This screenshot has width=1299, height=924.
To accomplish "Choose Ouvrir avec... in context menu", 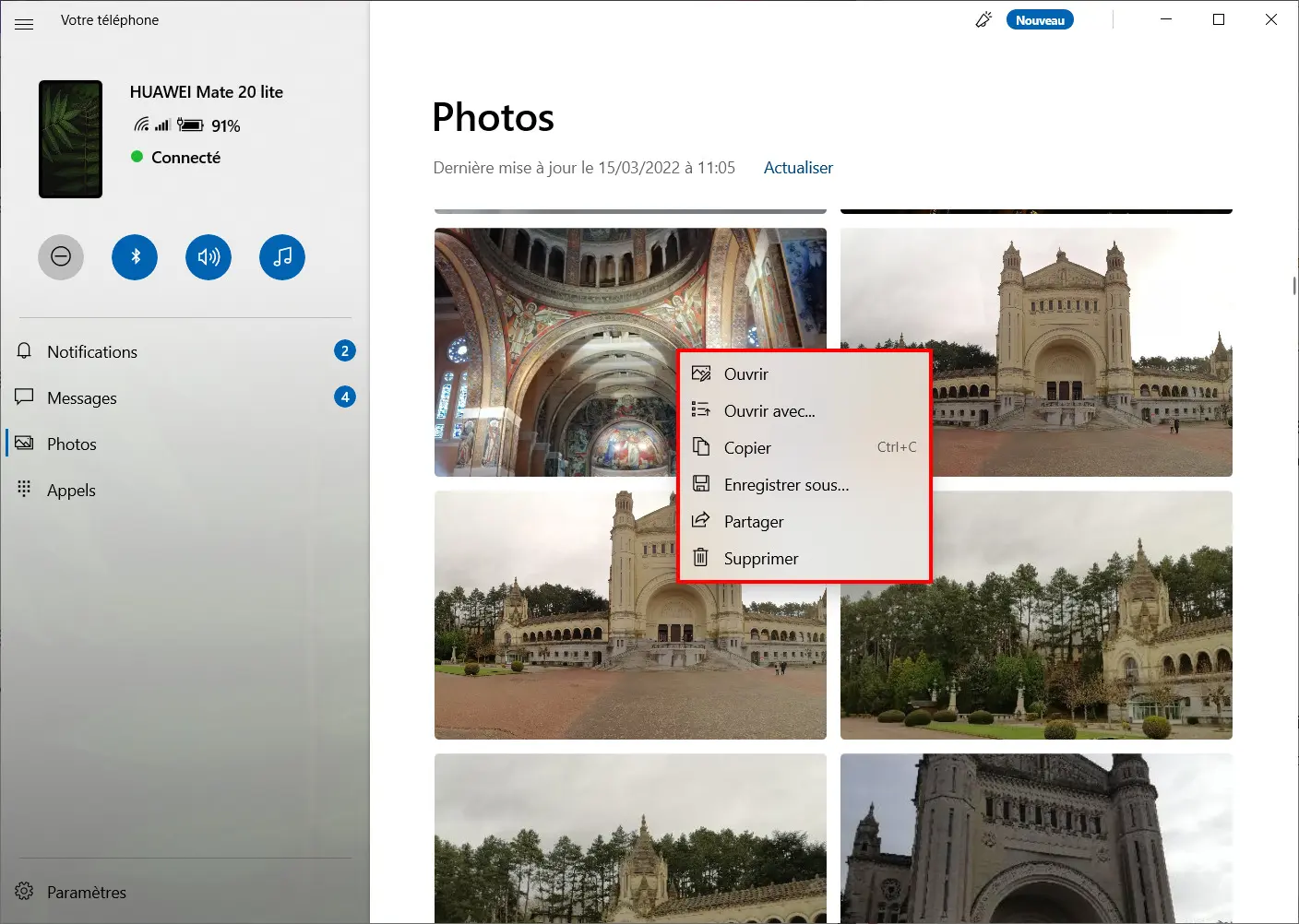I will coord(804,410).
